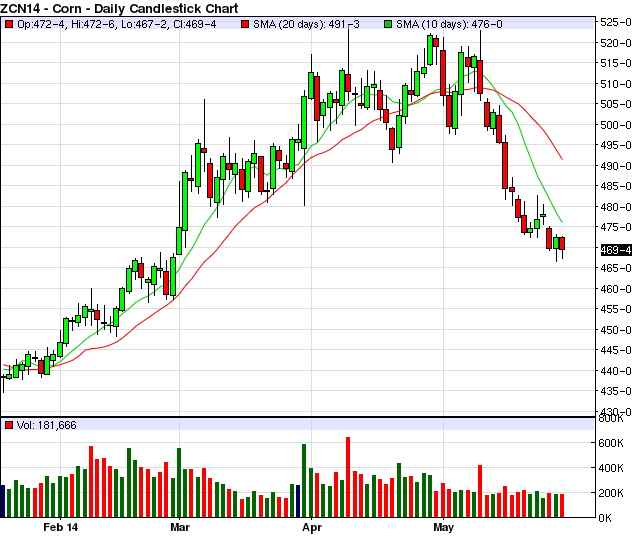Click the red OHLC legend swatch before 'Op:472-4'
640x536 pixels.
tap(9, 24)
